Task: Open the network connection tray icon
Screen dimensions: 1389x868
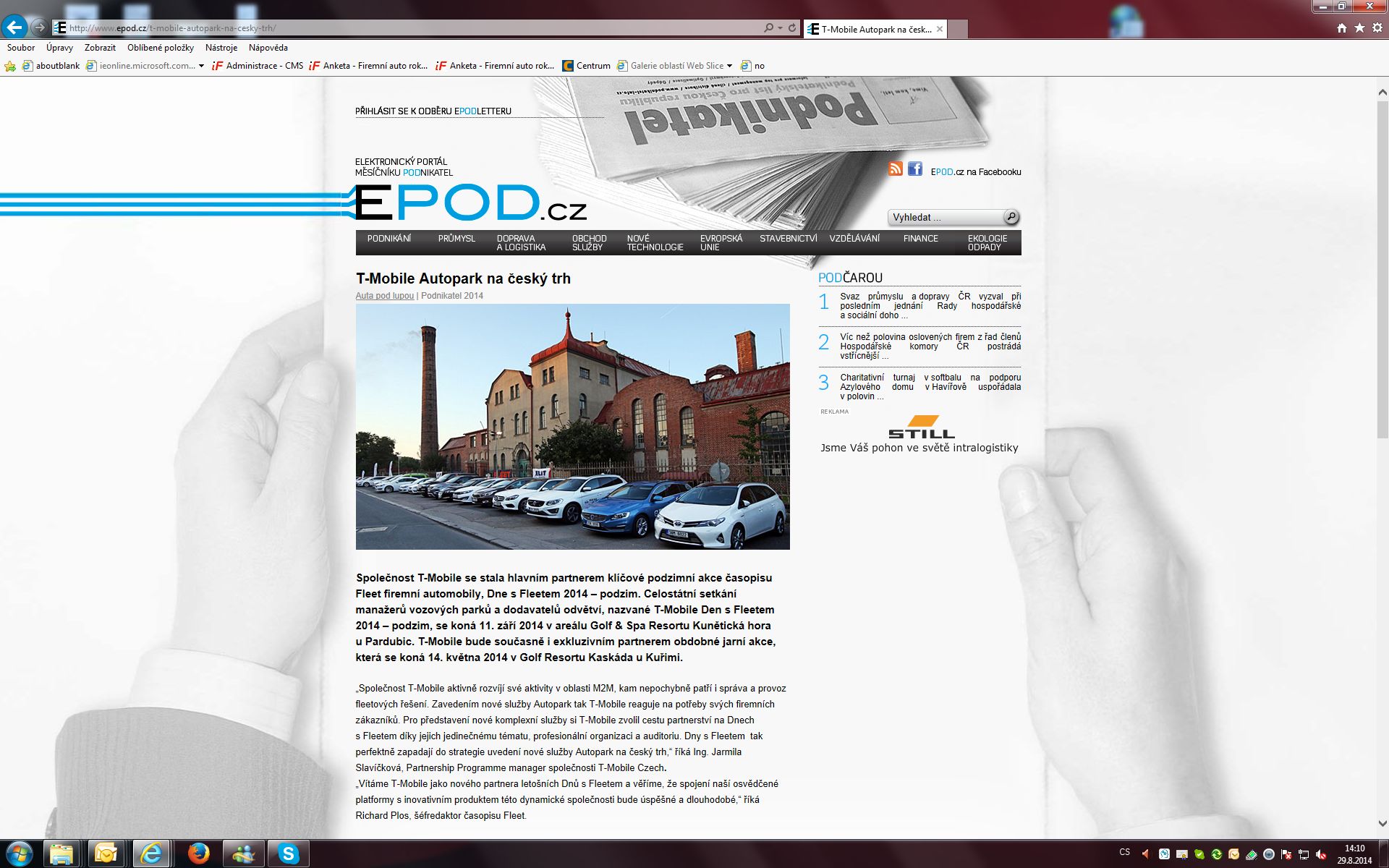Action: 1304,854
